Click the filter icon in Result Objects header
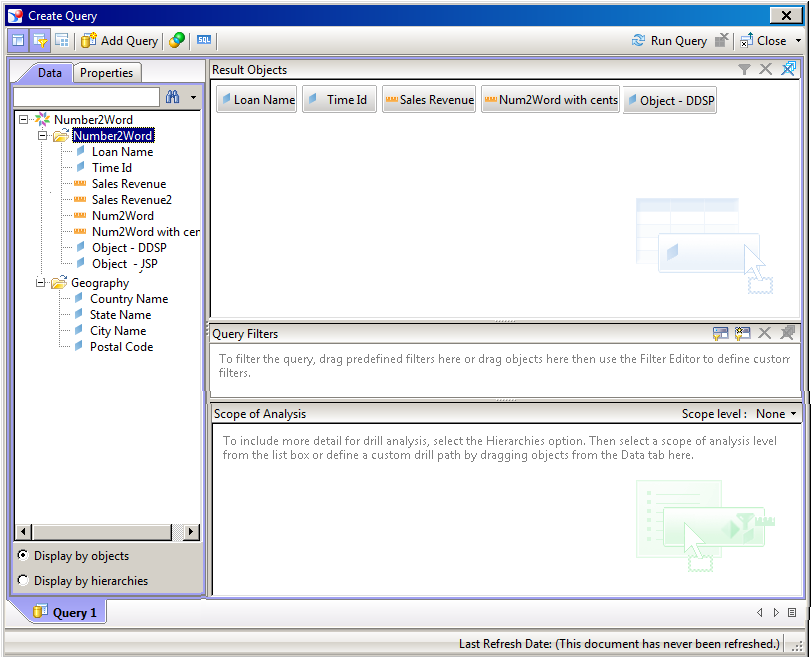 point(744,69)
